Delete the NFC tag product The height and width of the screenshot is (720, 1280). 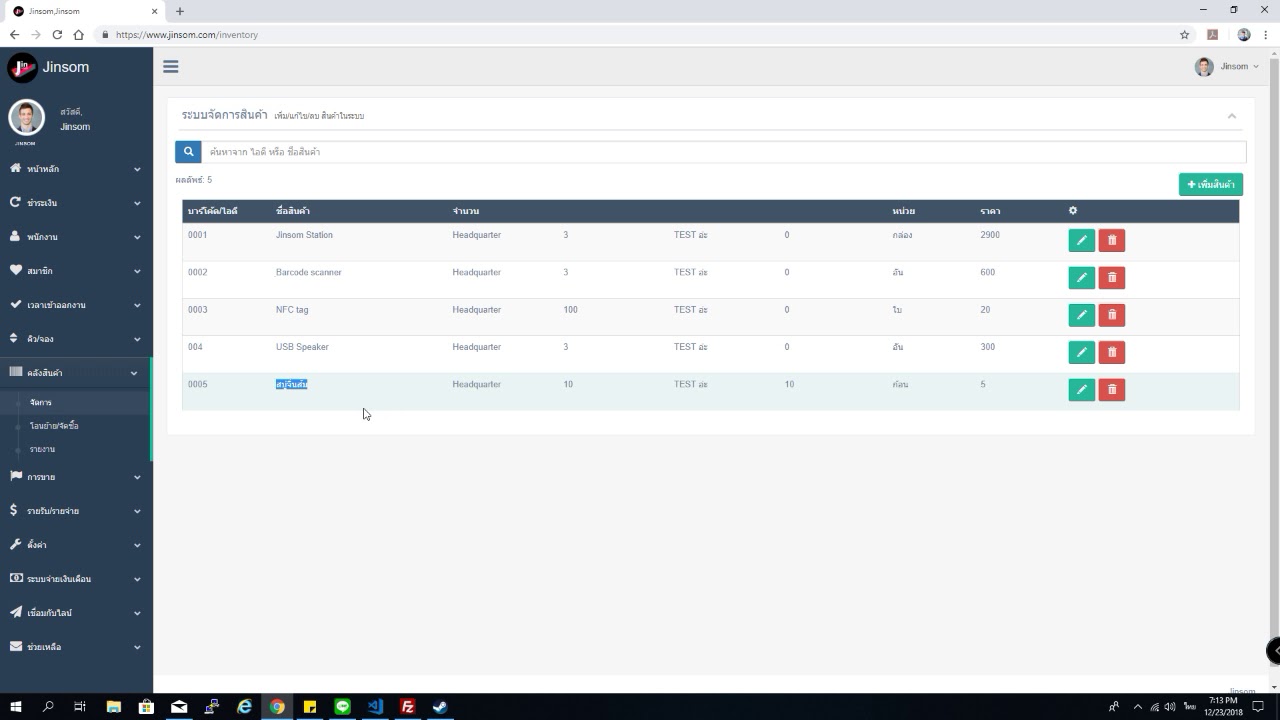click(x=1112, y=315)
